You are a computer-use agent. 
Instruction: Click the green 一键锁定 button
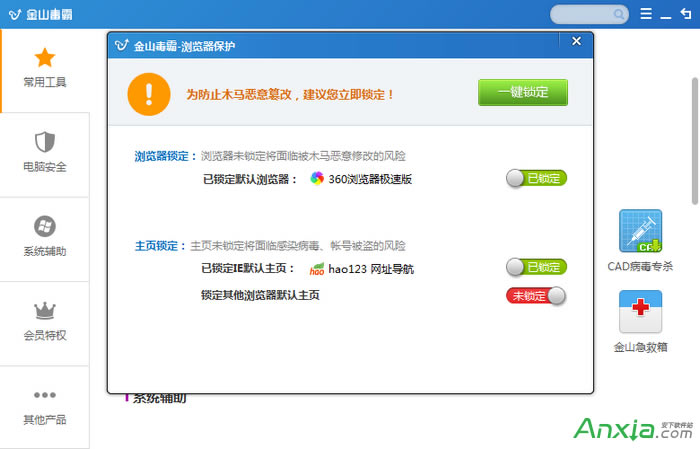(x=522, y=92)
